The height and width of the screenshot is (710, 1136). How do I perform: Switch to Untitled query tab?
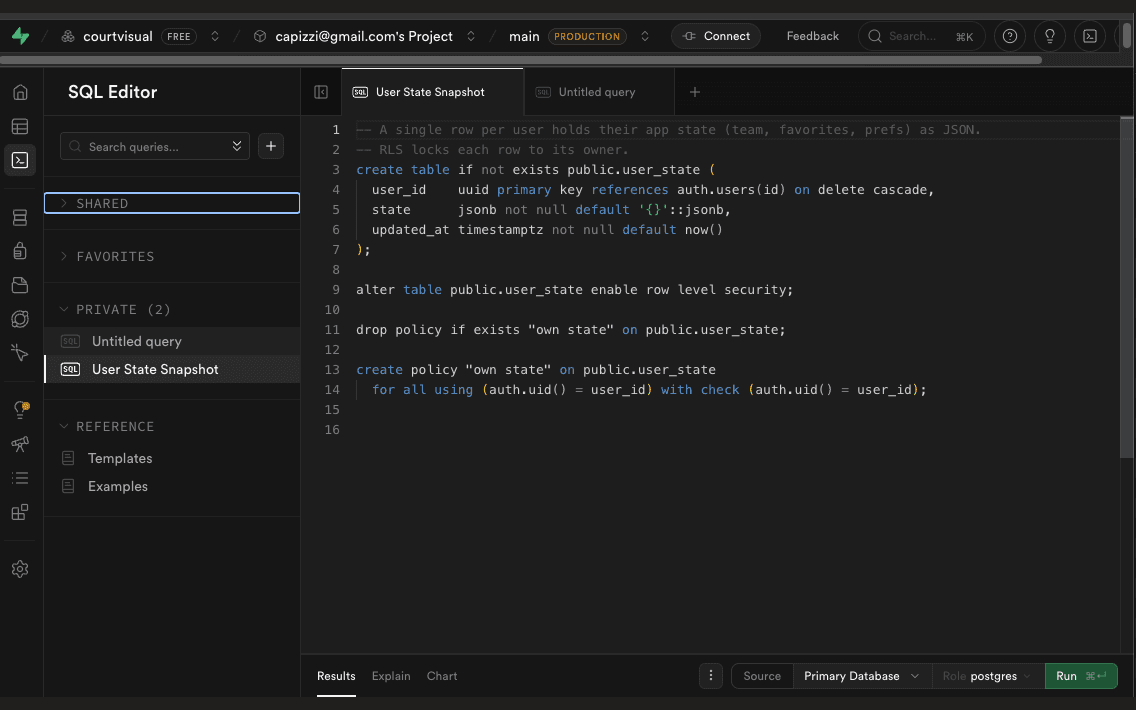tap(598, 92)
